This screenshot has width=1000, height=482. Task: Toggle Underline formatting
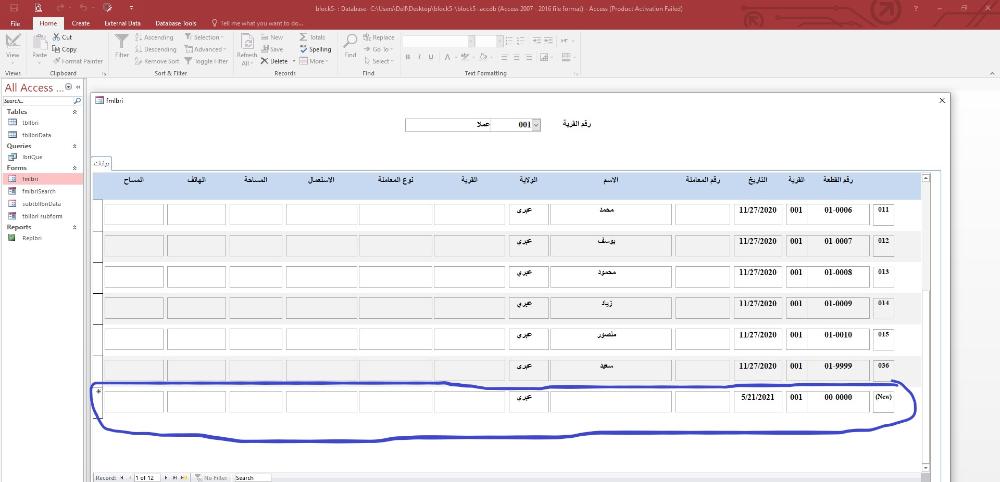(431, 57)
